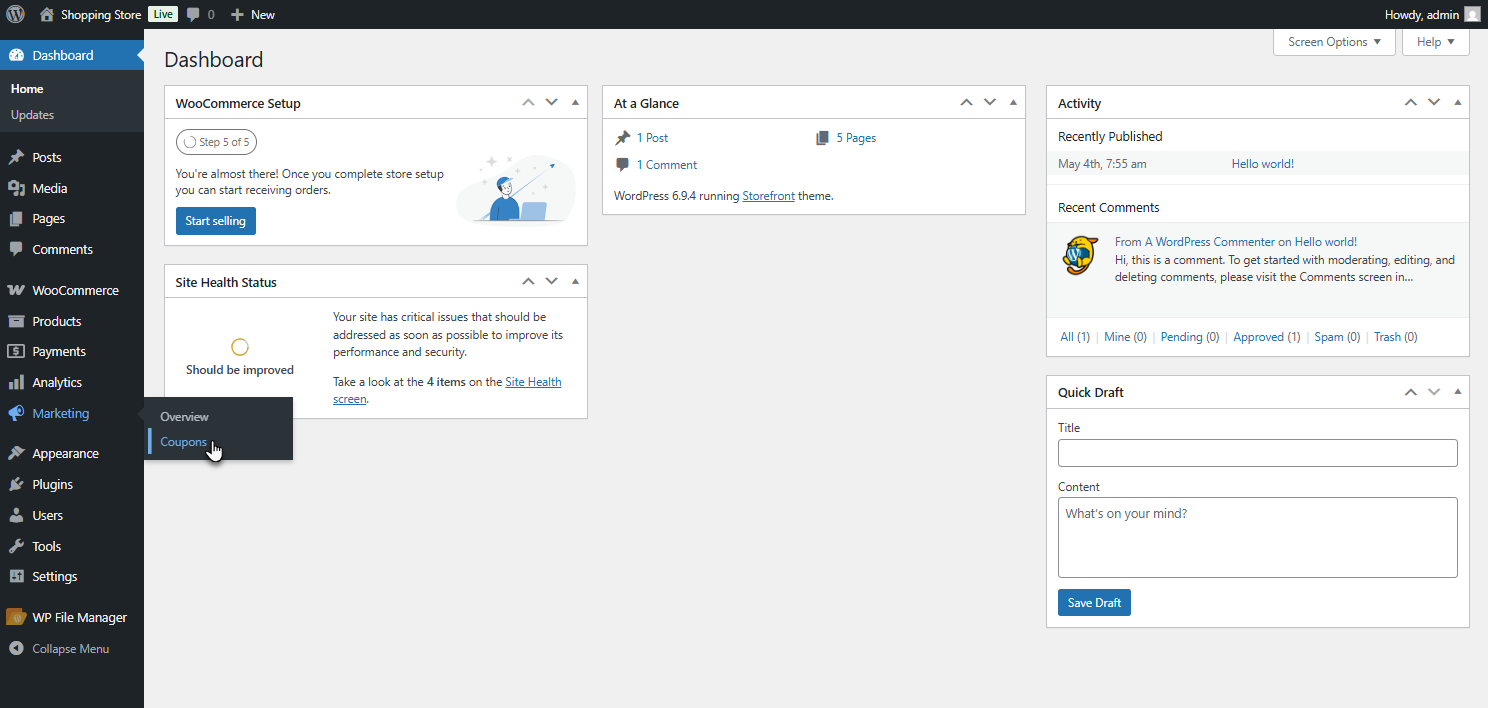
Task: Open the Hello world! post in Recently Published
Action: tap(1263, 164)
